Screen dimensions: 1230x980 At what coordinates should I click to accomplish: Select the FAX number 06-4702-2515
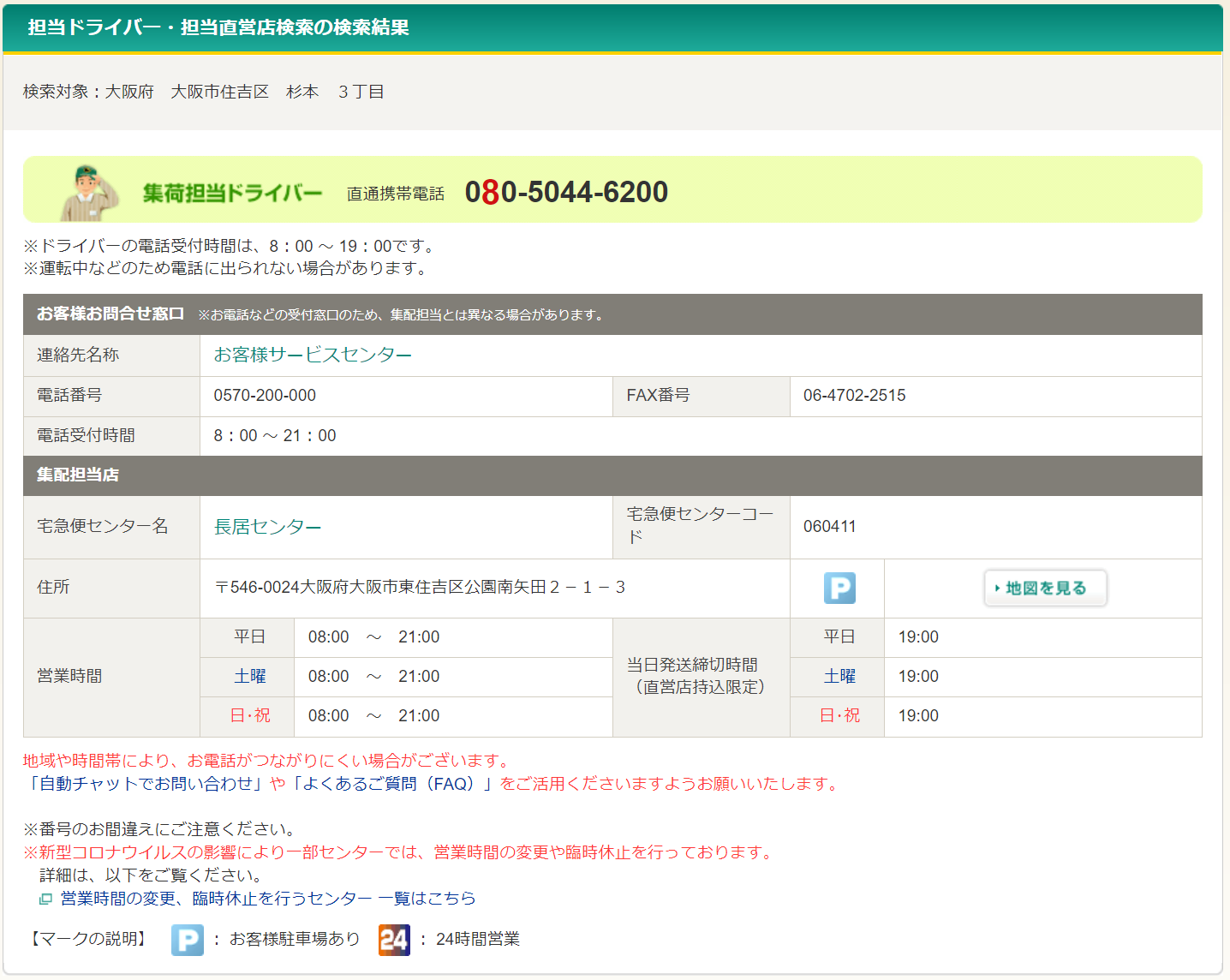[x=854, y=395]
